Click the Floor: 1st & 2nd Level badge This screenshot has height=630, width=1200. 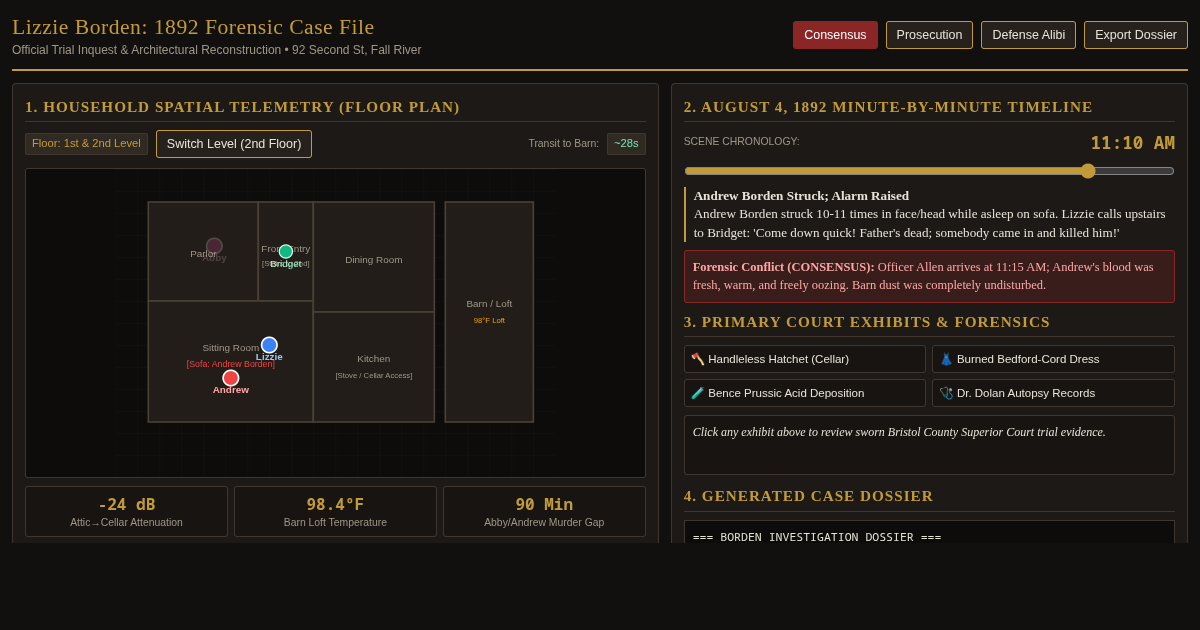point(86,144)
